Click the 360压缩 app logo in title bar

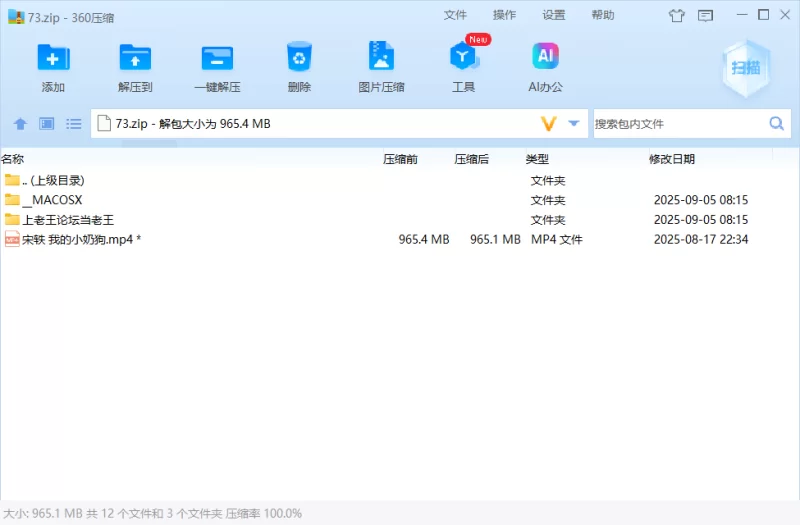[16, 17]
